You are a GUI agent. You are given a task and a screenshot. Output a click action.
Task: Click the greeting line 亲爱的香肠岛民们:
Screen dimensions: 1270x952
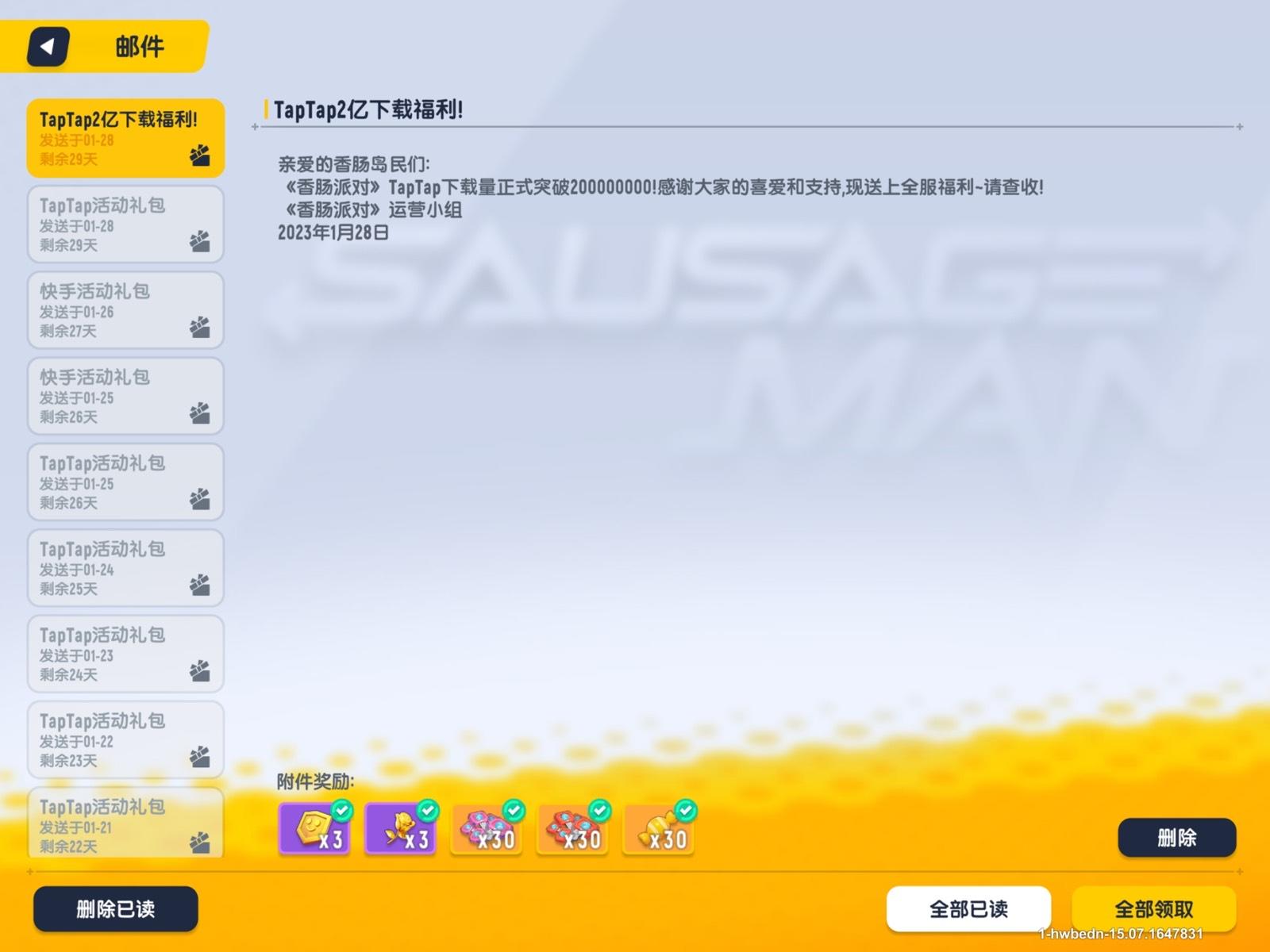coord(354,164)
